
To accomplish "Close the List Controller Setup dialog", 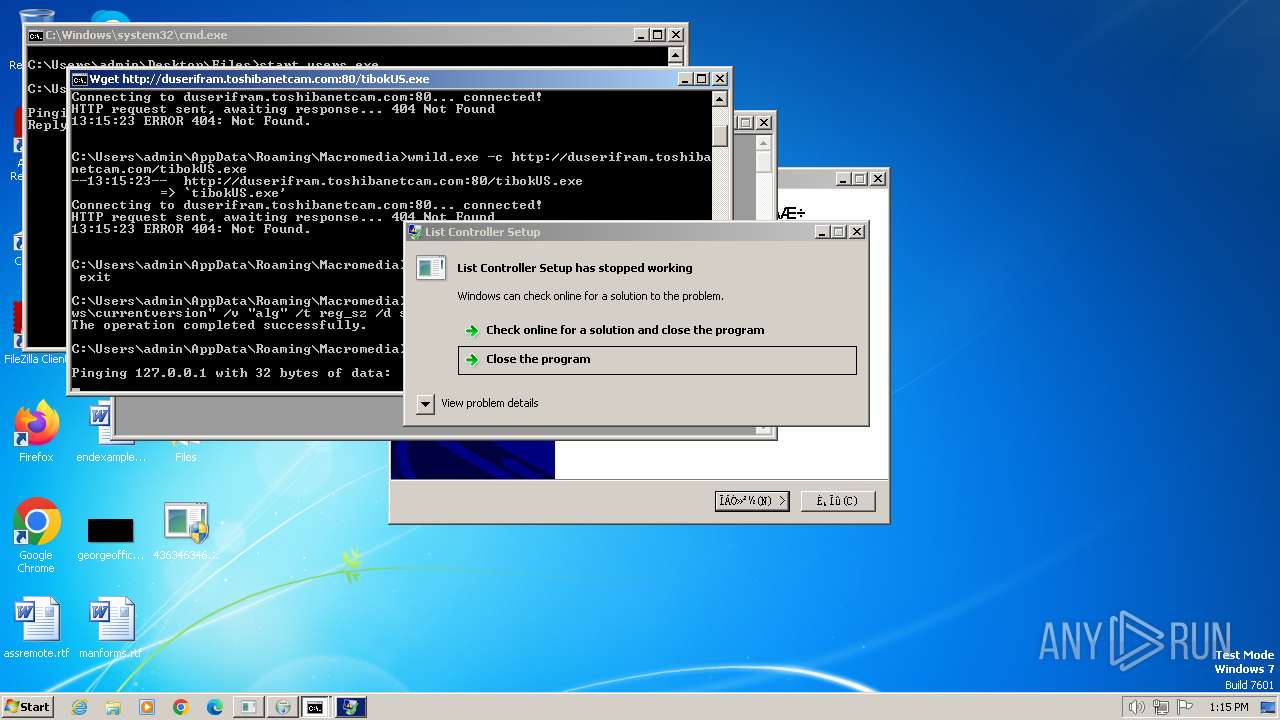I will coord(857,232).
